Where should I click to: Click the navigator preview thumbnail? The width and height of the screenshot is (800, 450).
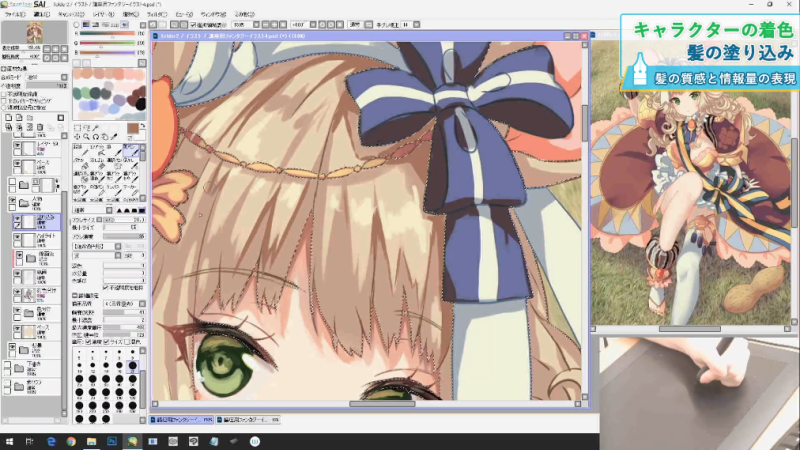(x=35, y=33)
